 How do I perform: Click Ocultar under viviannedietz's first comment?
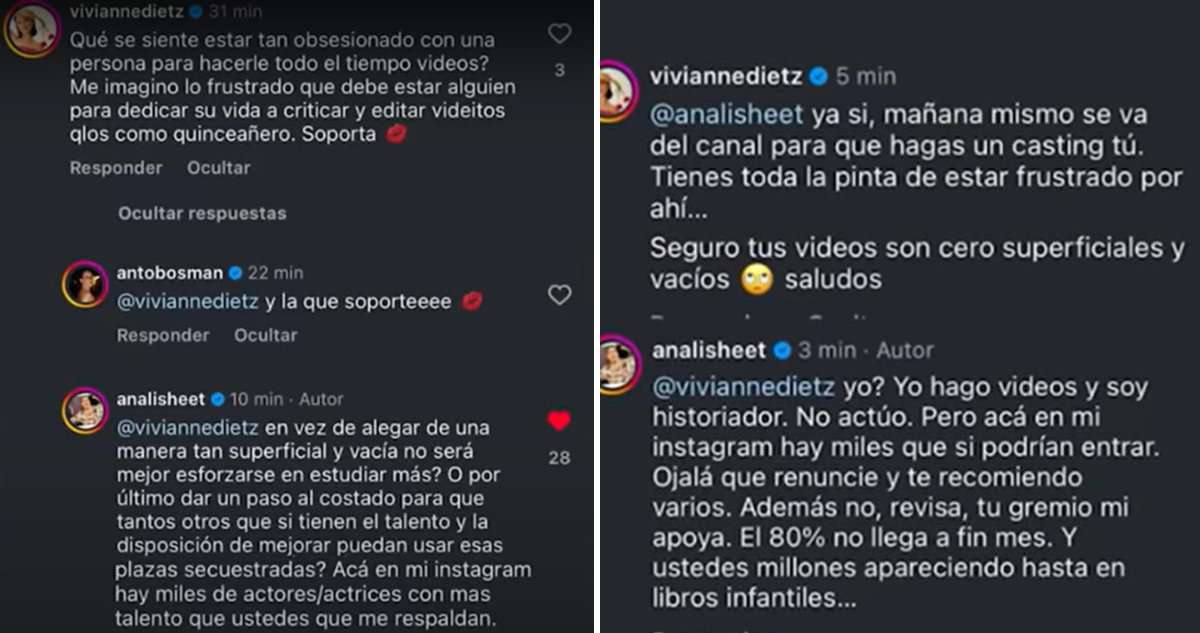(x=218, y=168)
